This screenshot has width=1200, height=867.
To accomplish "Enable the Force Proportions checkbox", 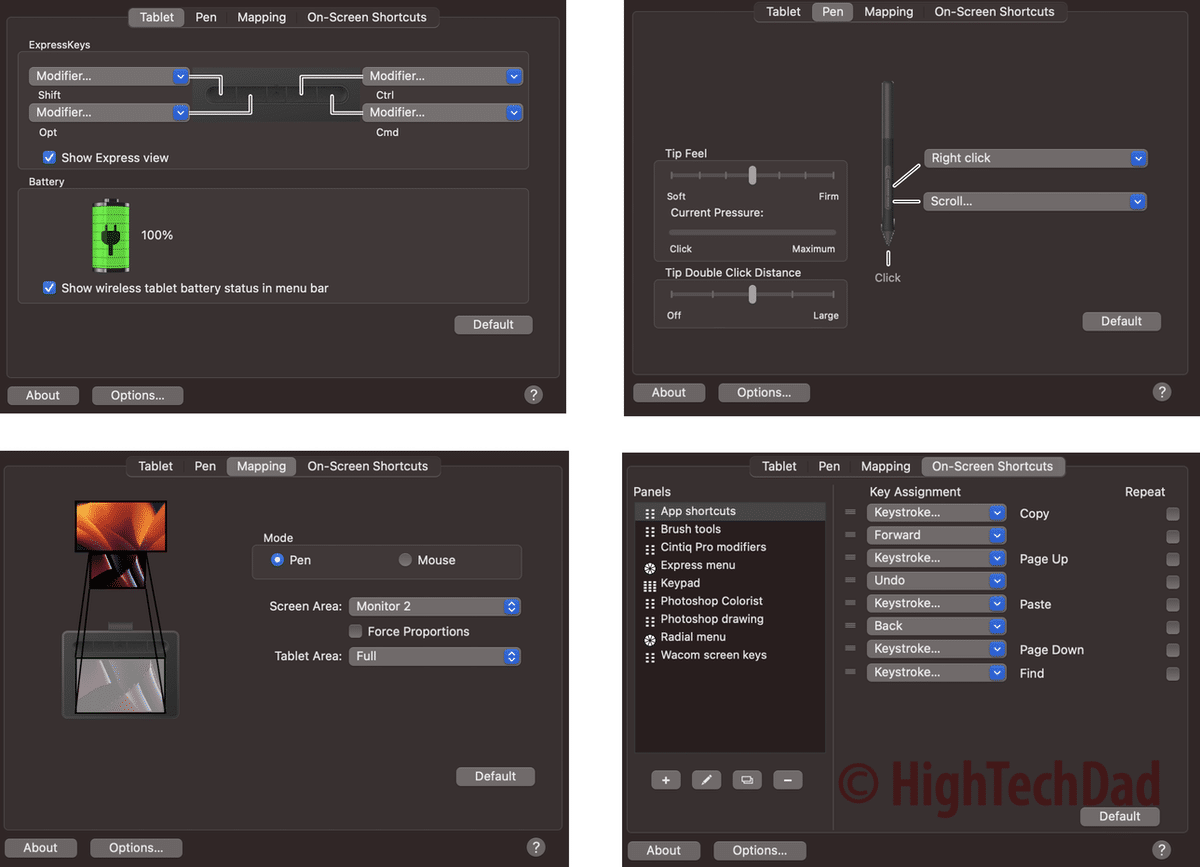I will 355,631.
